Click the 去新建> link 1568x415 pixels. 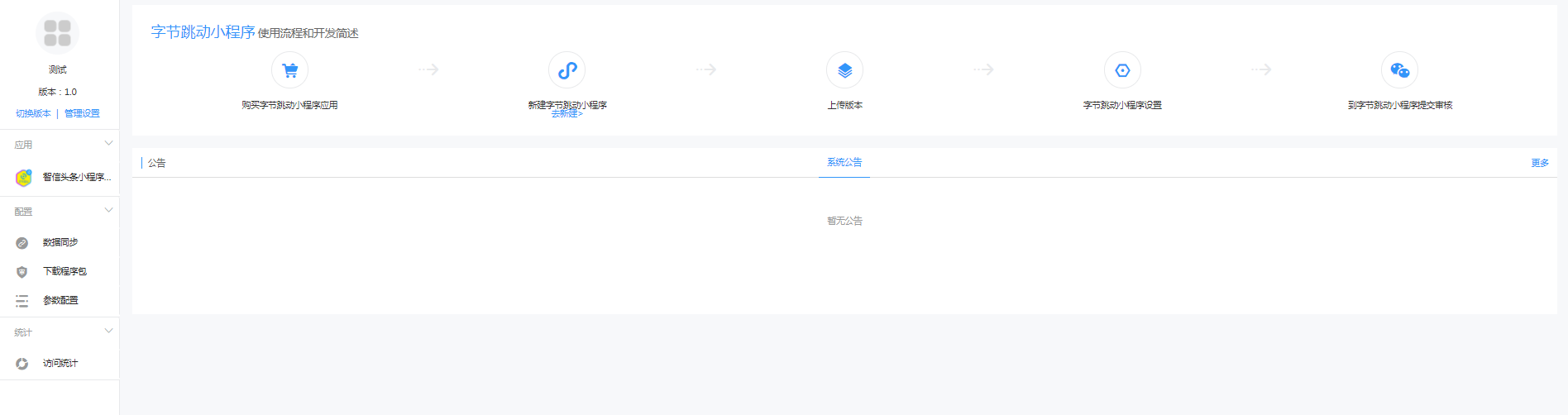point(567,114)
